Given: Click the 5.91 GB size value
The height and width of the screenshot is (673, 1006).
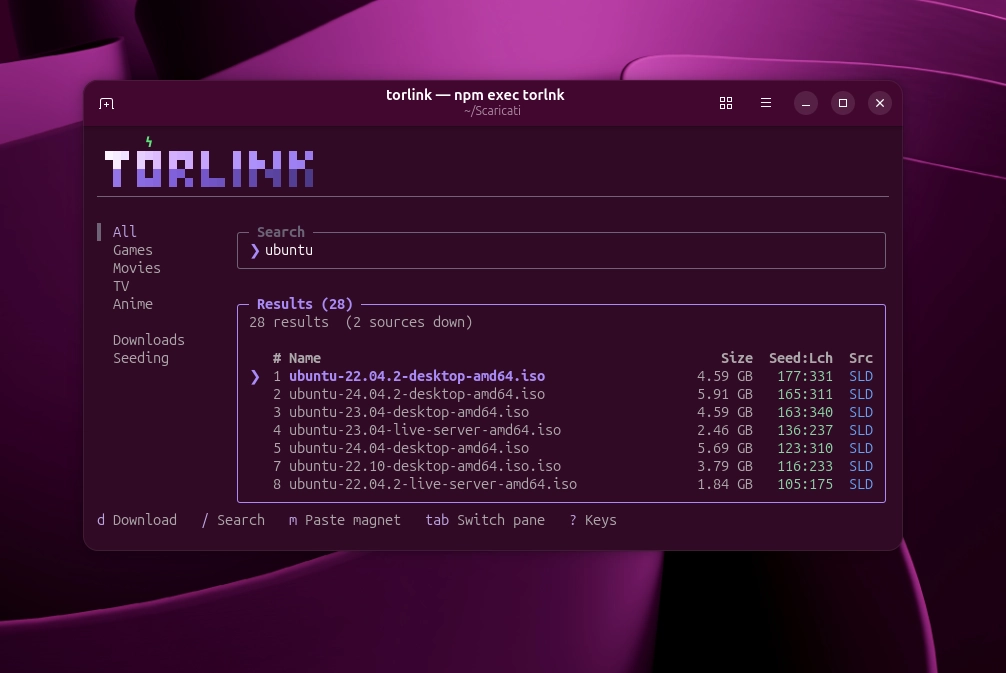Looking at the screenshot, I should click(725, 394).
